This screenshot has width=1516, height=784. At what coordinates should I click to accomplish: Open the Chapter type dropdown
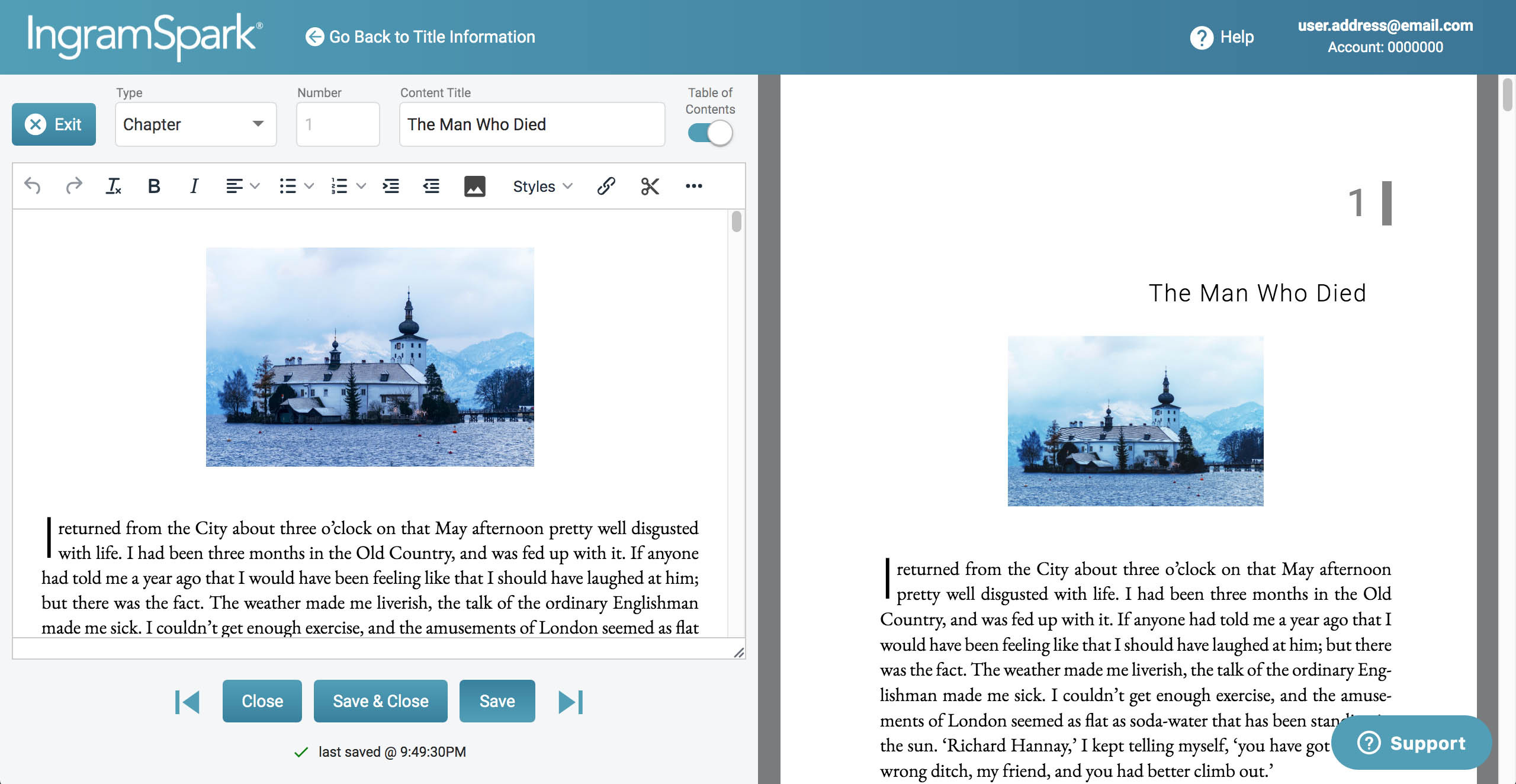coord(195,124)
